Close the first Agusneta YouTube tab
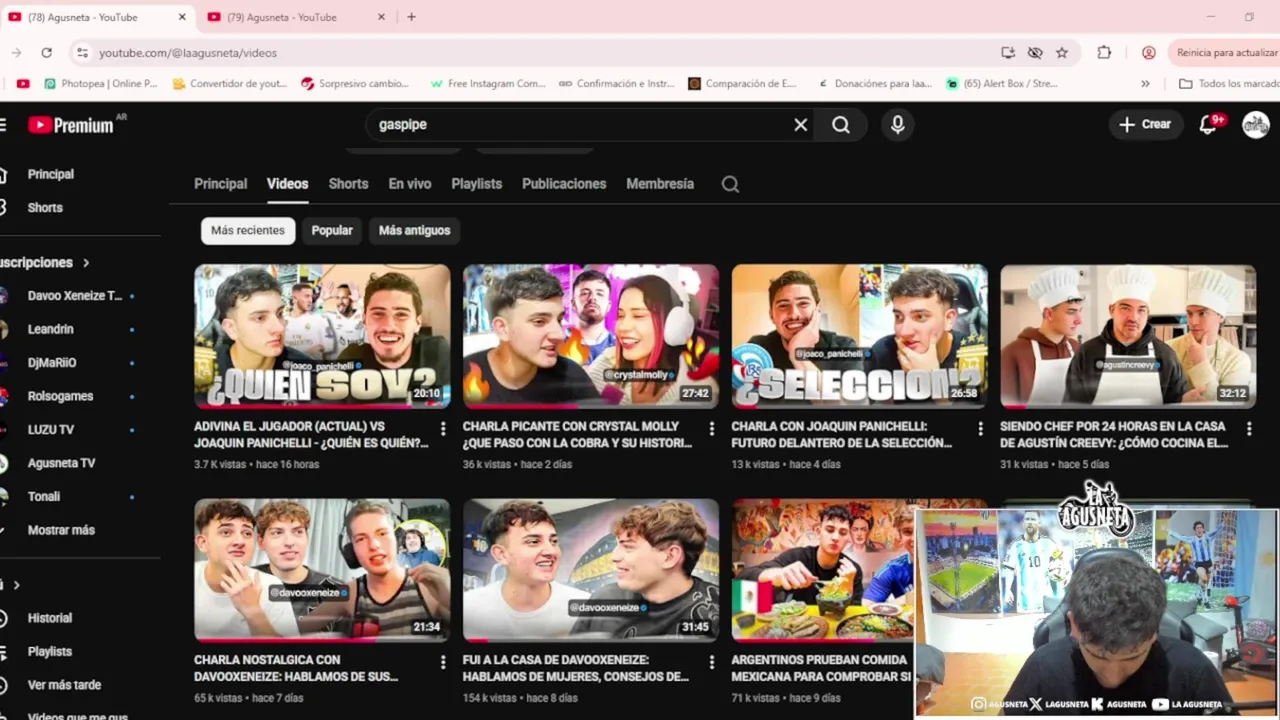1280x720 pixels. pos(182,17)
